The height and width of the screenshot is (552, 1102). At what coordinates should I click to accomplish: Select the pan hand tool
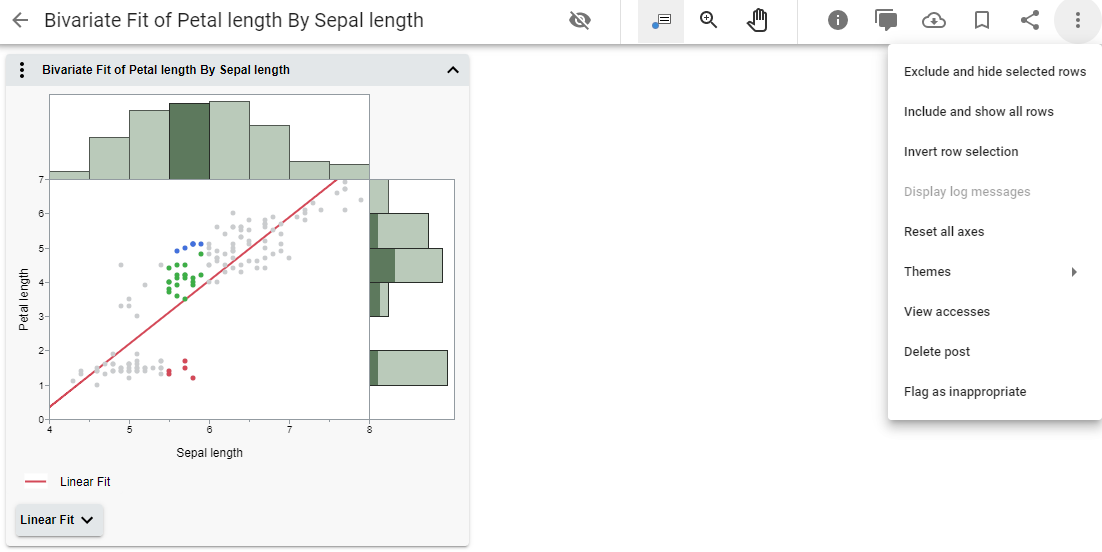tap(758, 21)
